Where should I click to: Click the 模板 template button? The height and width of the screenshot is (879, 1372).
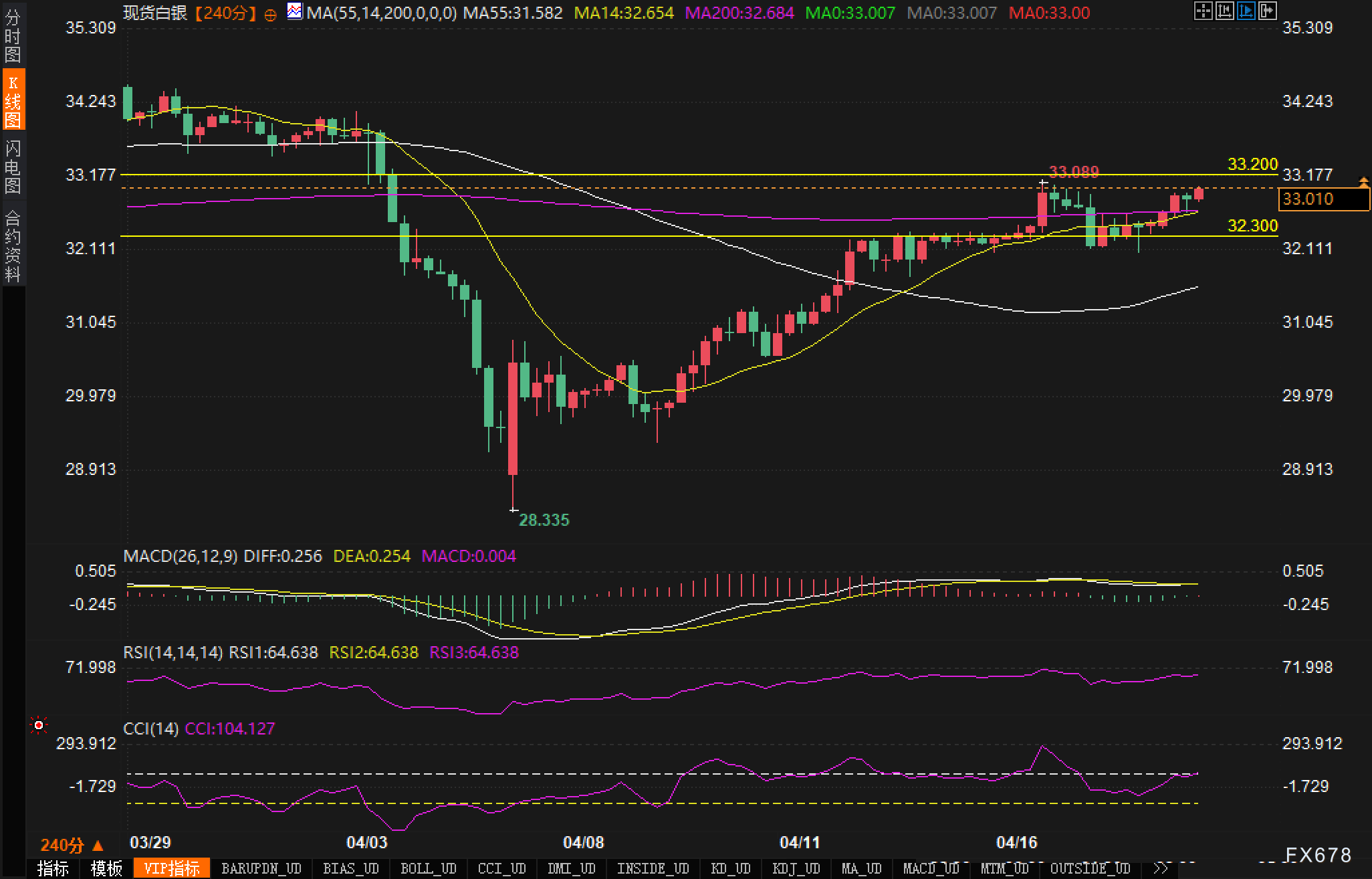[106, 868]
